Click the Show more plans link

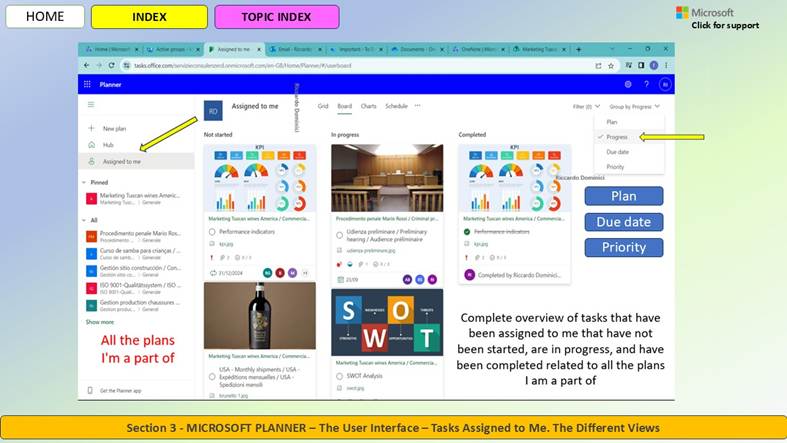point(100,322)
